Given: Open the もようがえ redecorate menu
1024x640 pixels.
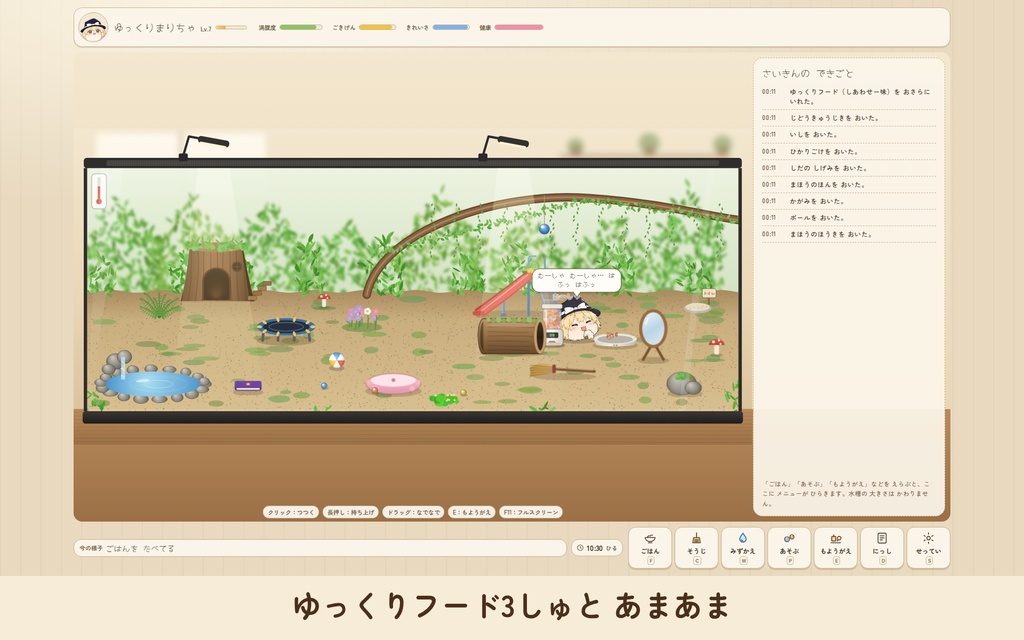Looking at the screenshot, I should pos(835,547).
